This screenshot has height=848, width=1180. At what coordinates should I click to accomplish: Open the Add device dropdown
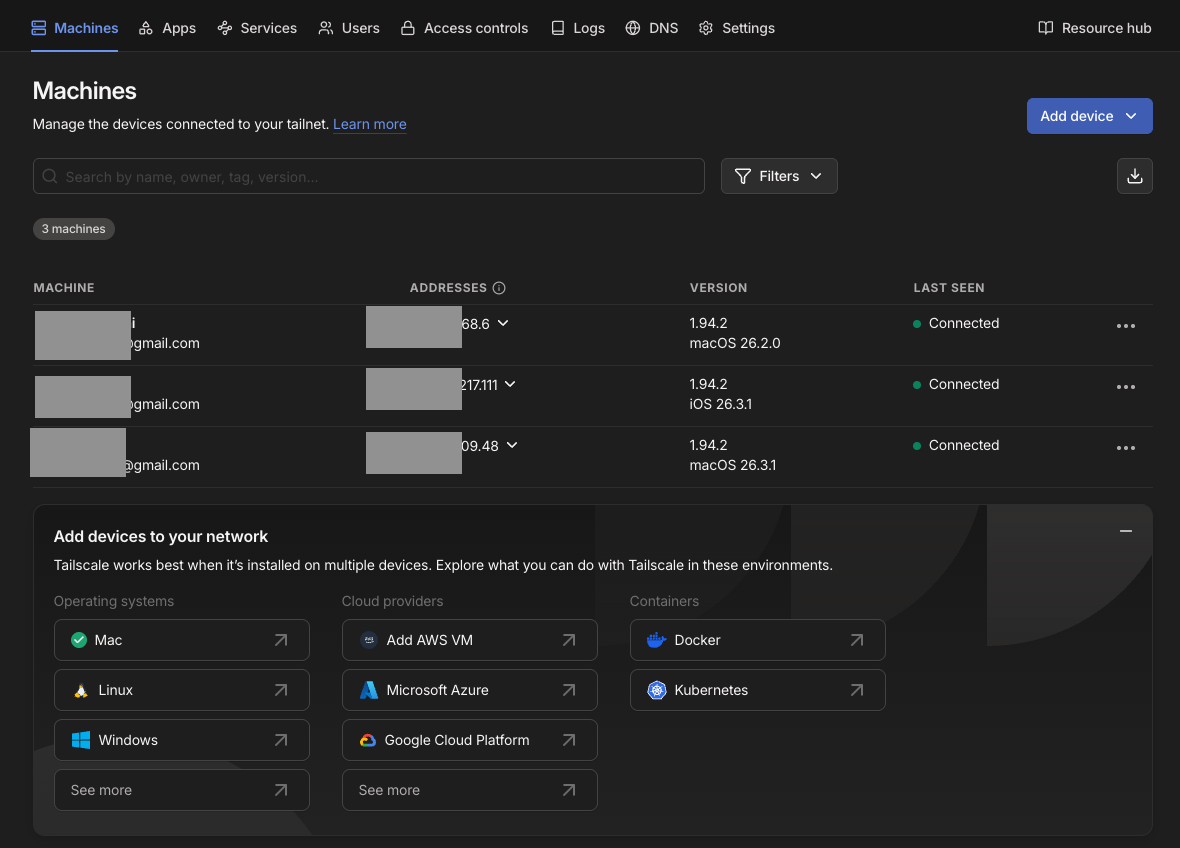point(1089,116)
